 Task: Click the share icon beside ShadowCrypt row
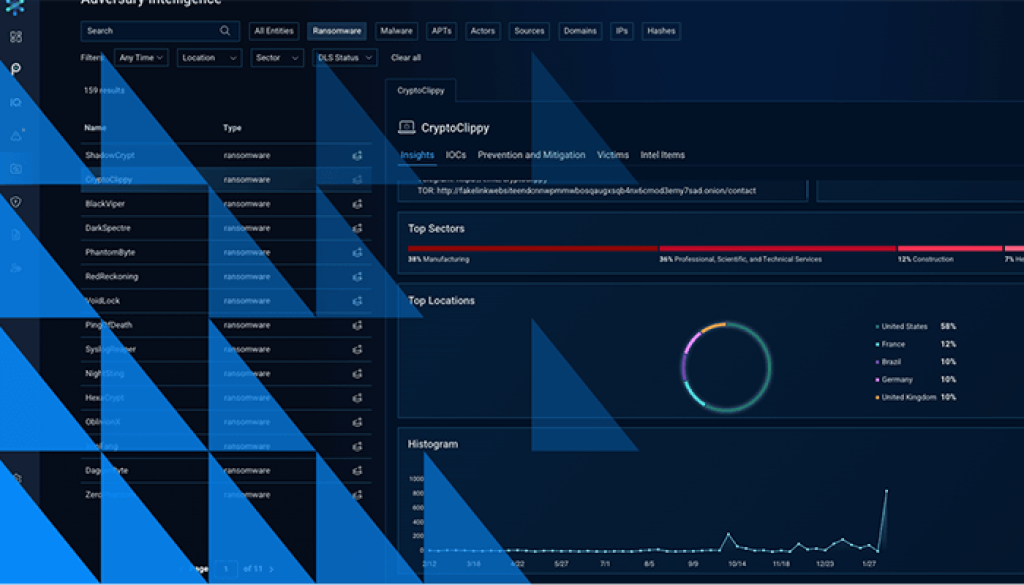click(x=357, y=156)
